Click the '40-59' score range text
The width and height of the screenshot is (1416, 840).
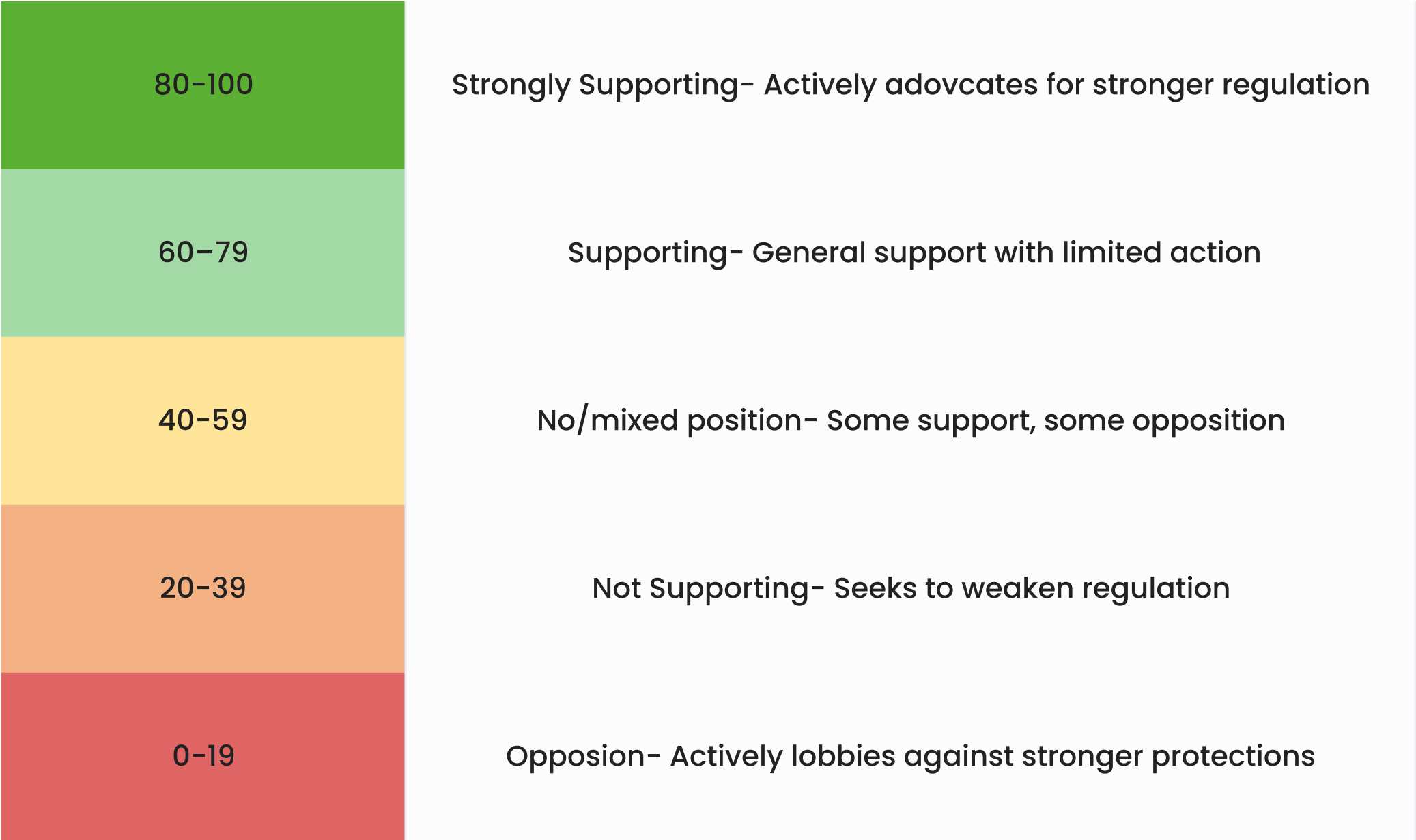click(x=203, y=420)
